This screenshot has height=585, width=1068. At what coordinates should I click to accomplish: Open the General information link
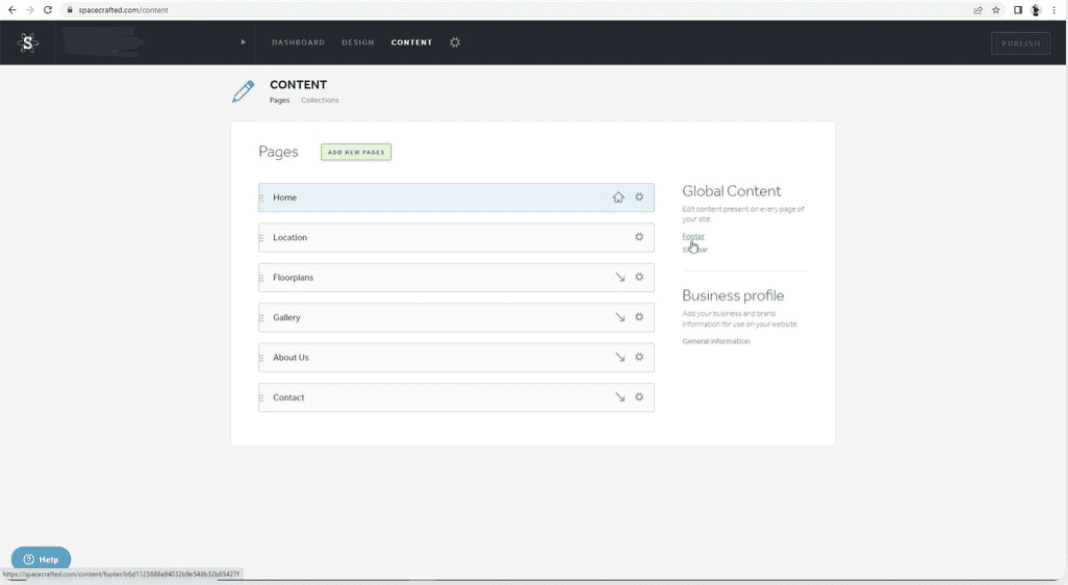click(x=715, y=341)
